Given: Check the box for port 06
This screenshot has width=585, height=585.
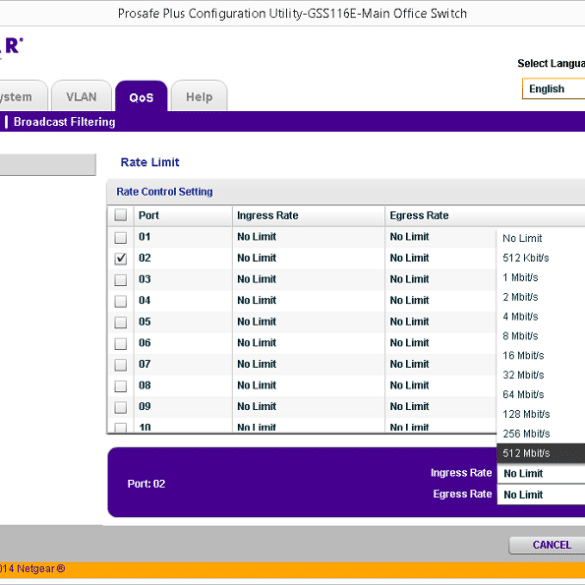Looking at the screenshot, I should (121, 343).
